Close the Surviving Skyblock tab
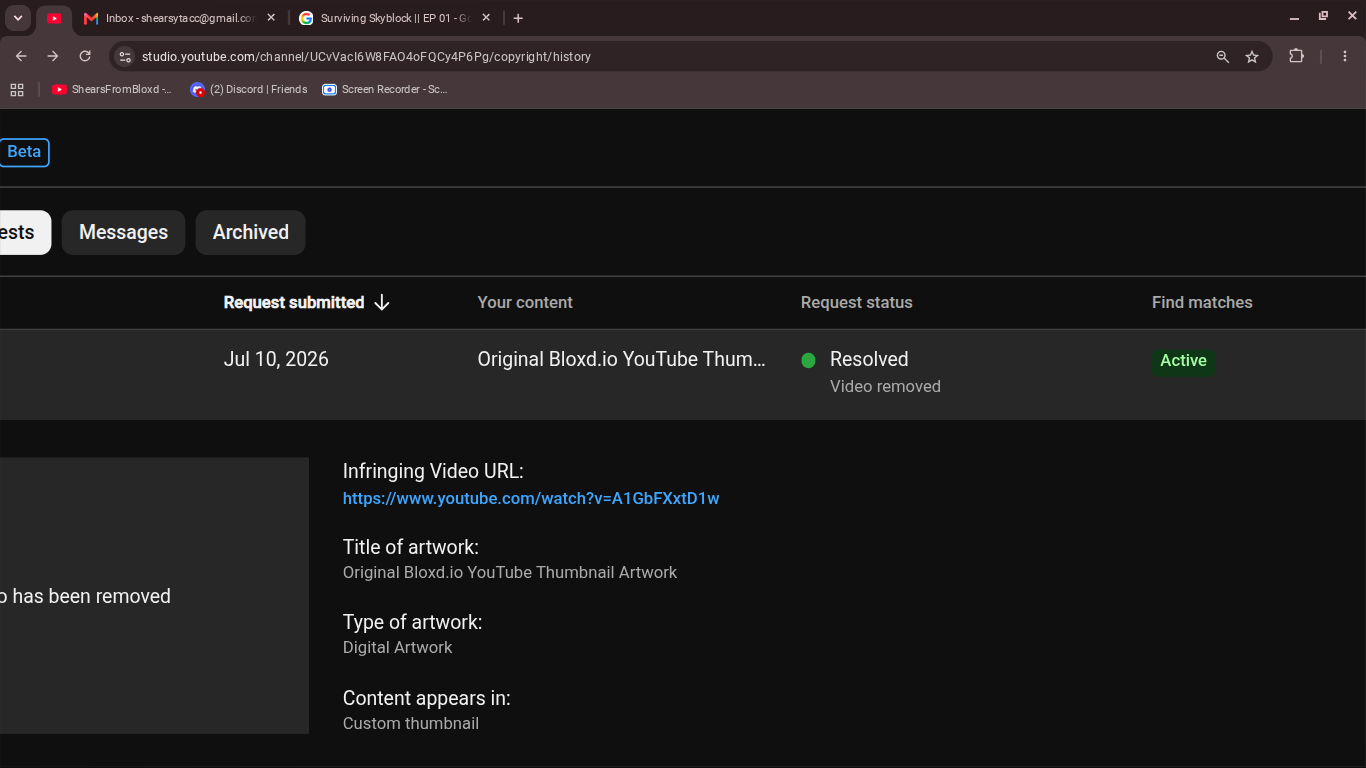Screen dimensions: 1366x768 tap(486, 18)
